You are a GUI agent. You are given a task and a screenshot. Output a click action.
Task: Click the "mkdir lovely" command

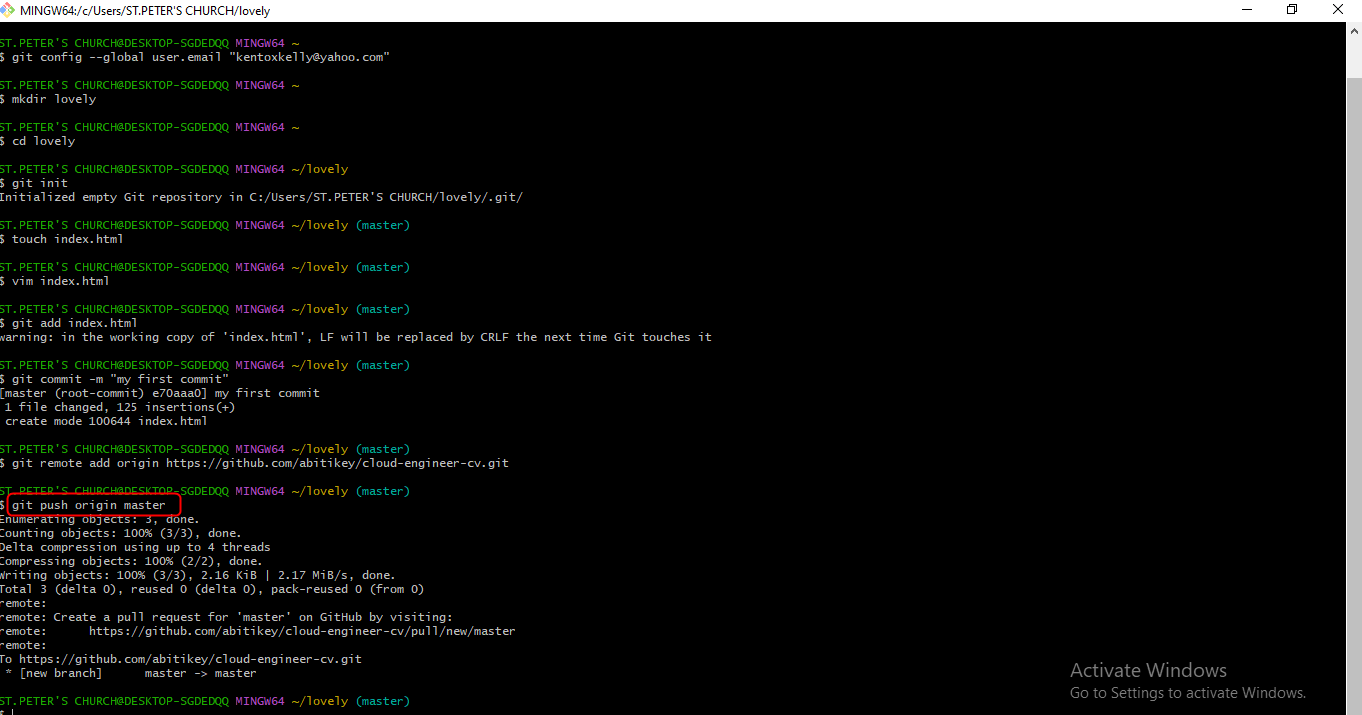pyautogui.click(x=54, y=99)
